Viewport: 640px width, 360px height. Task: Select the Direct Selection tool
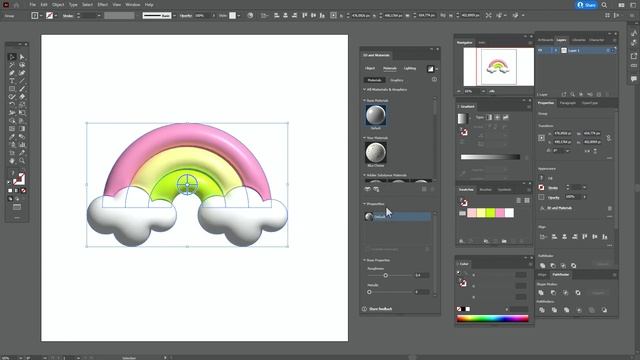[x=22, y=57]
